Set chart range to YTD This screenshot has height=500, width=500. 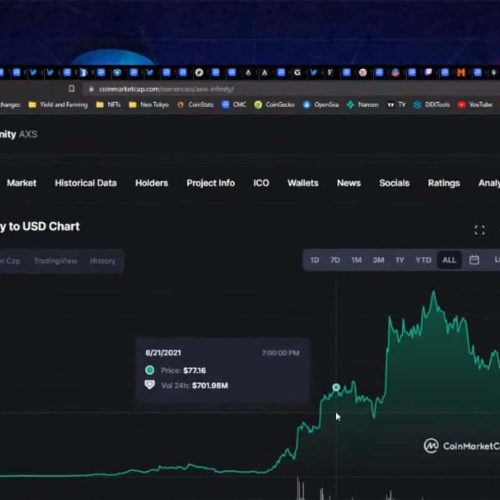[423, 260]
